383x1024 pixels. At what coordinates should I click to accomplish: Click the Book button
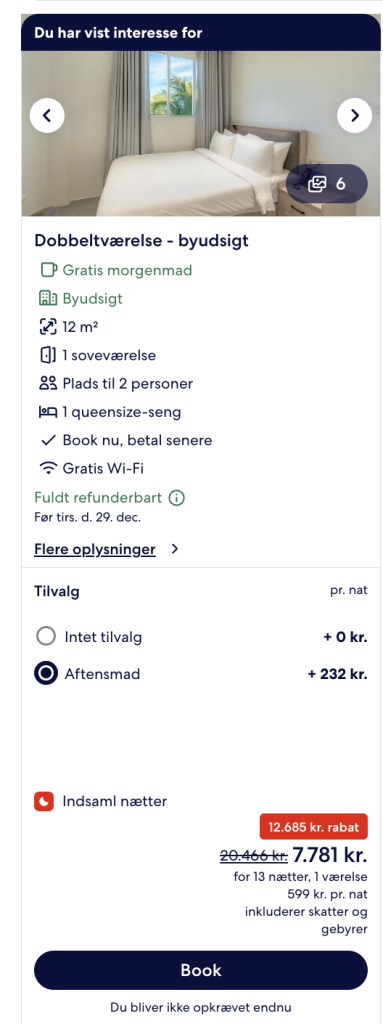201,970
